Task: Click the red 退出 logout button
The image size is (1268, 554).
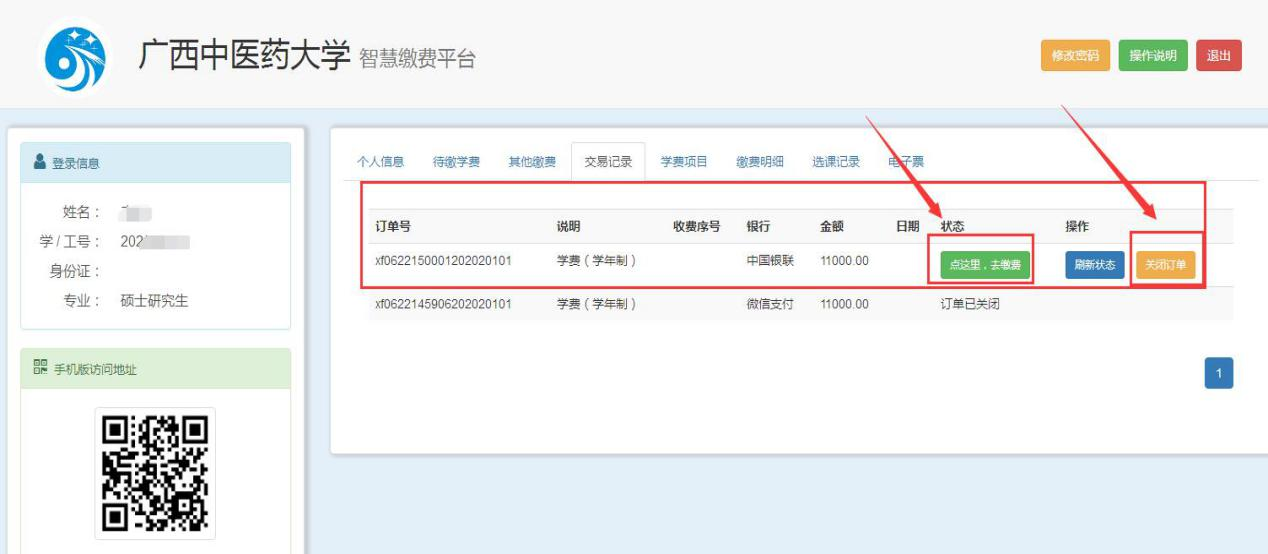Action: tap(1218, 56)
